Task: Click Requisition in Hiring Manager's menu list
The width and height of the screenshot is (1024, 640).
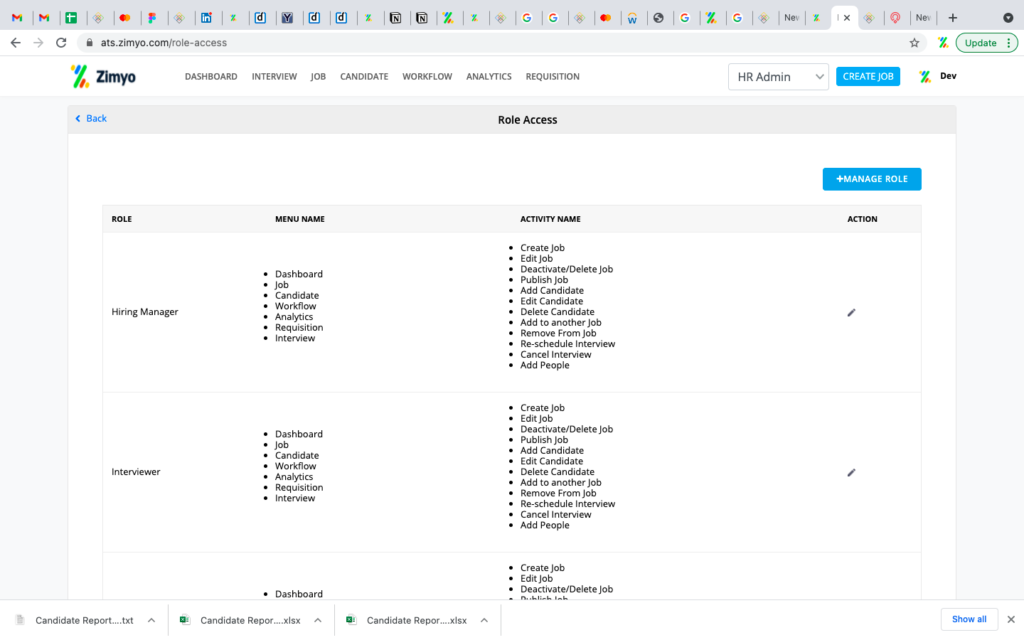Action: [x=298, y=327]
